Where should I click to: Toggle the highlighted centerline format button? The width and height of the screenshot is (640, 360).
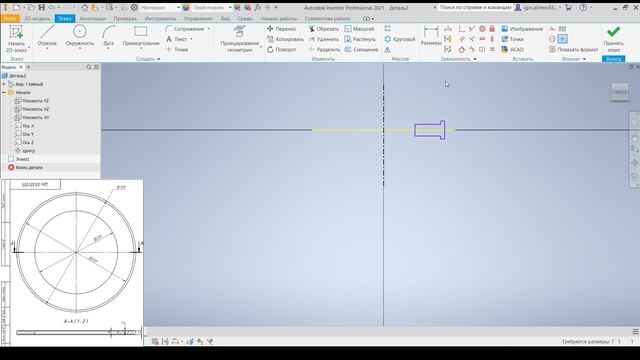(x=562, y=39)
